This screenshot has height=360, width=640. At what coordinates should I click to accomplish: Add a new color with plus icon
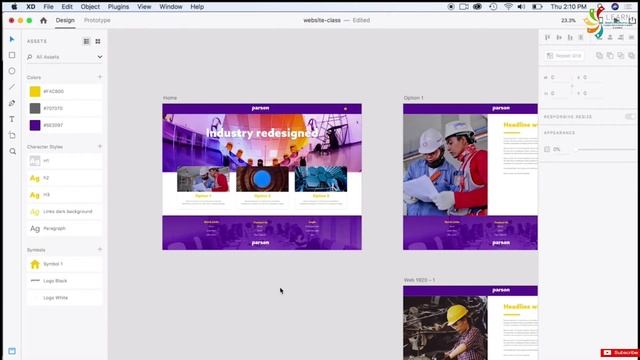pos(100,77)
